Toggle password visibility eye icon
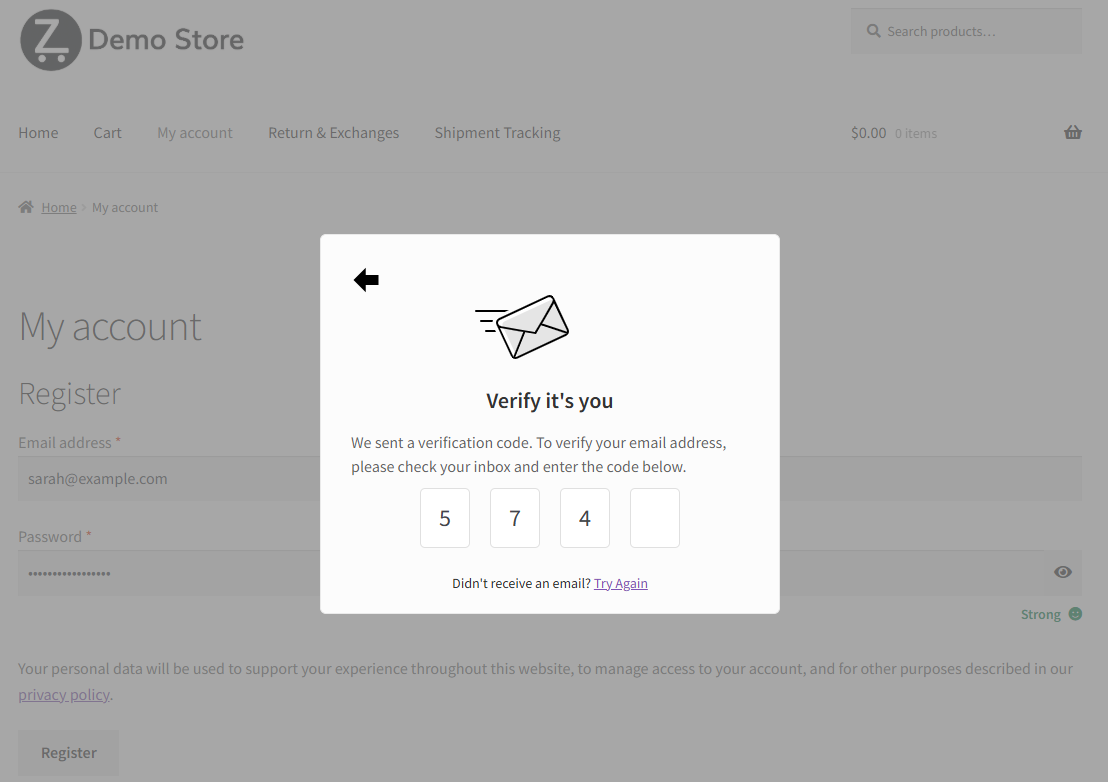This screenshot has height=782, width=1108. (x=1063, y=572)
